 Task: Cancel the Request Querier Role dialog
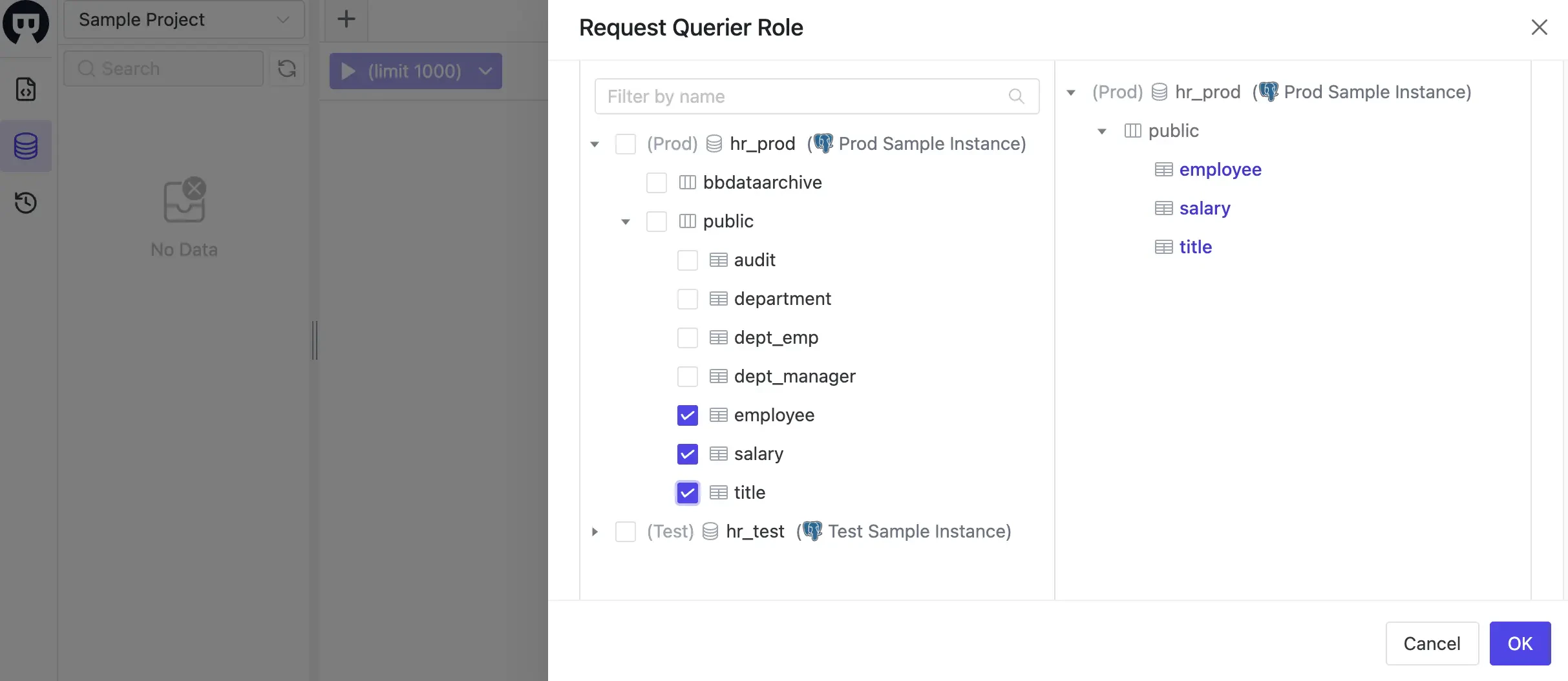point(1432,644)
